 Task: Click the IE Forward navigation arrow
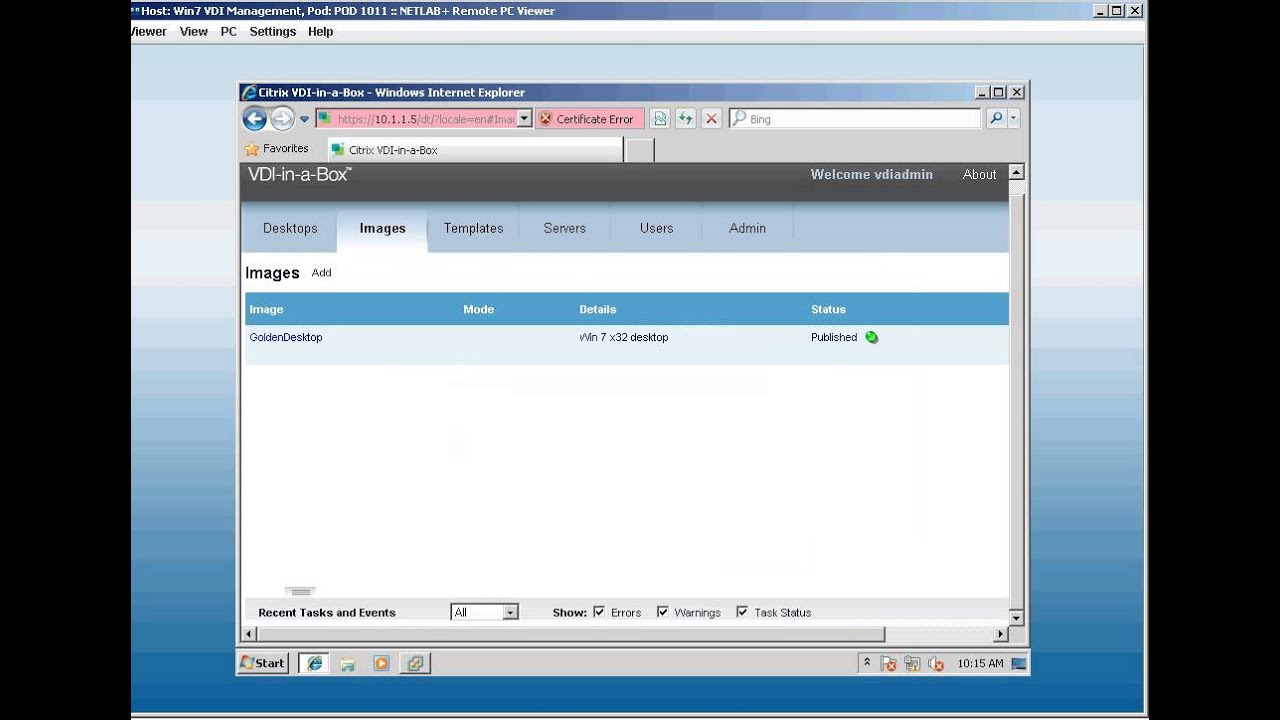[x=282, y=119]
